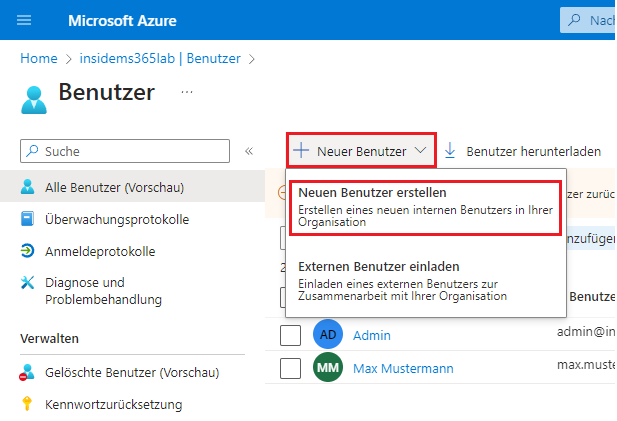Go to Home breadcrumb link
Screen dimensions: 617x421
[x=38, y=59]
